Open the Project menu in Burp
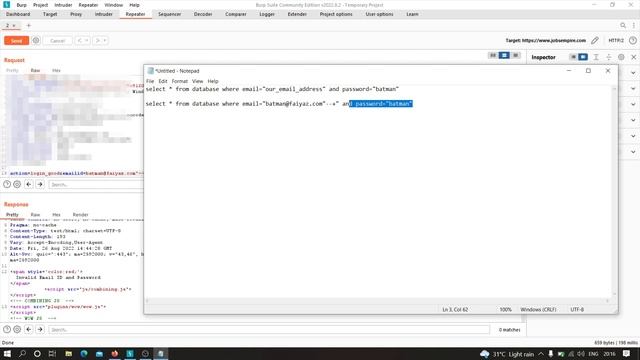The image size is (640, 360). (x=40, y=5)
